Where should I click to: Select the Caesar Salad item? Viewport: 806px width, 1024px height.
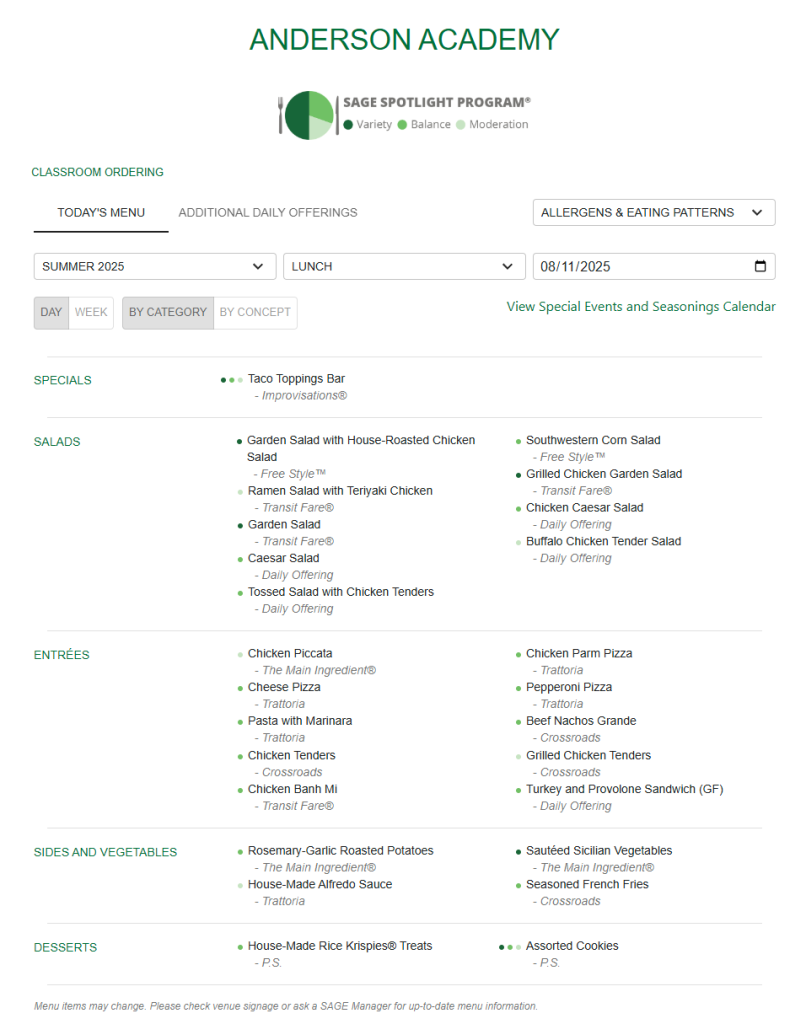283,558
